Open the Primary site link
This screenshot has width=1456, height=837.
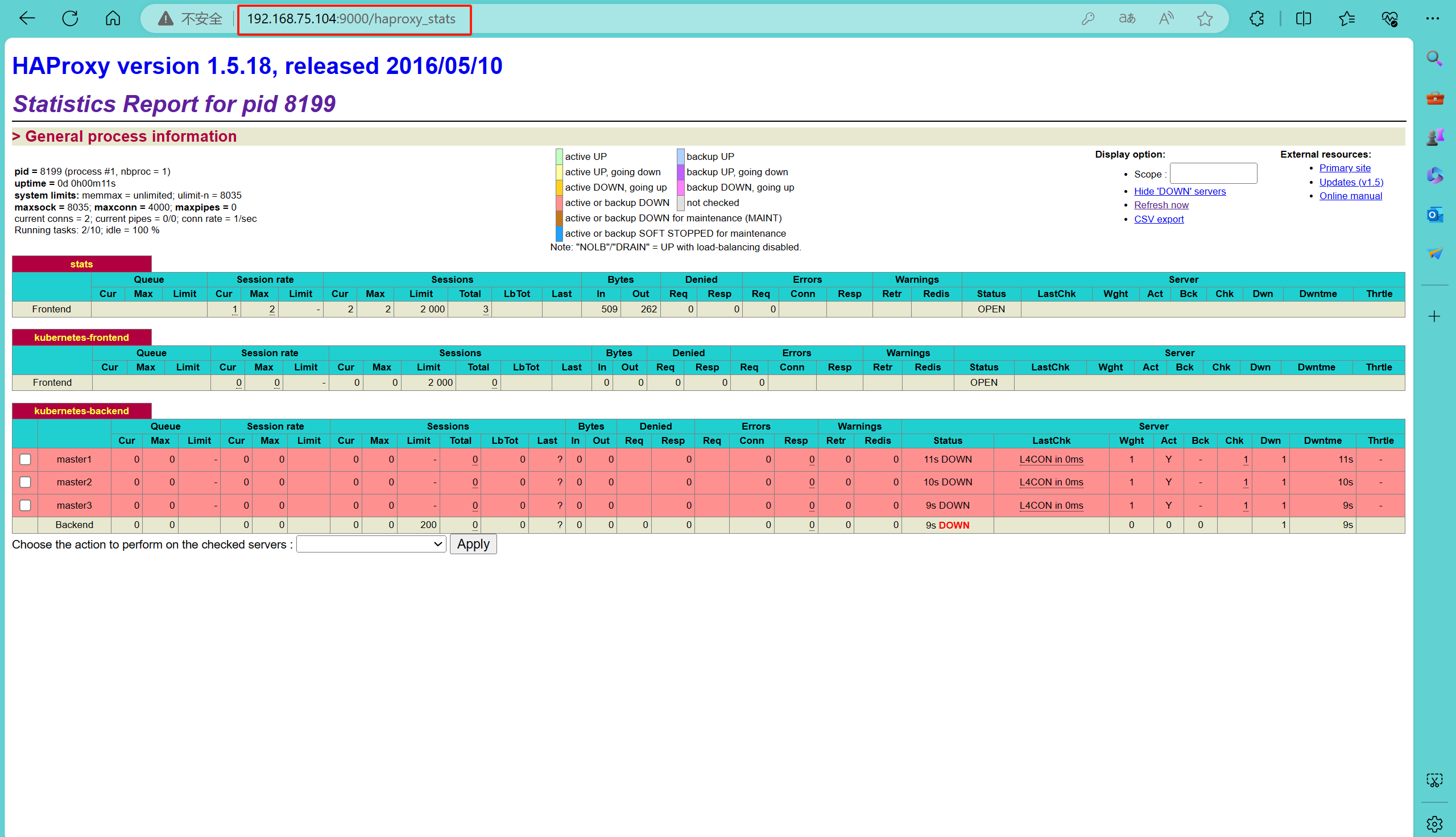coord(1345,168)
